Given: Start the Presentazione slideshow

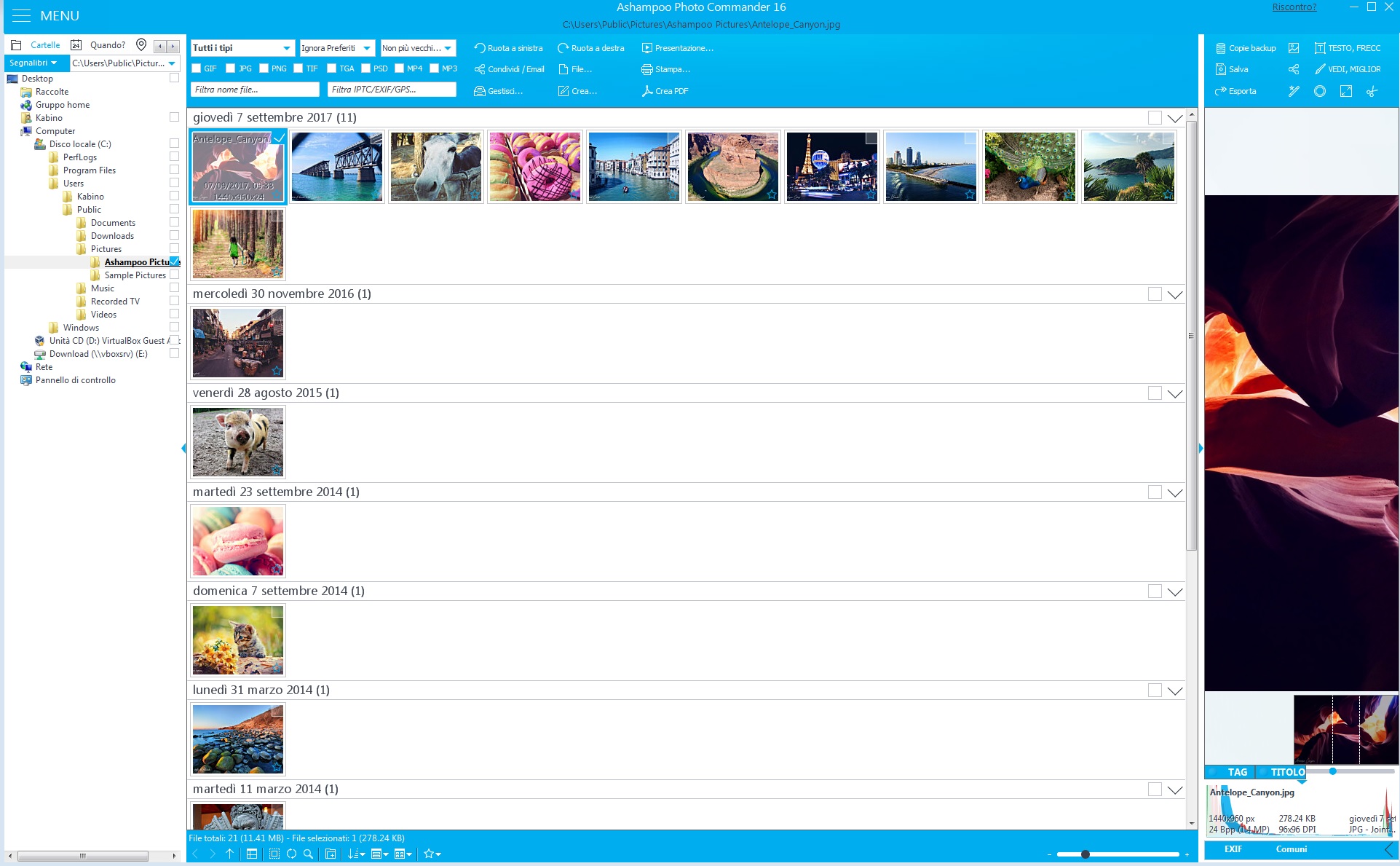Looking at the screenshot, I should 677,48.
